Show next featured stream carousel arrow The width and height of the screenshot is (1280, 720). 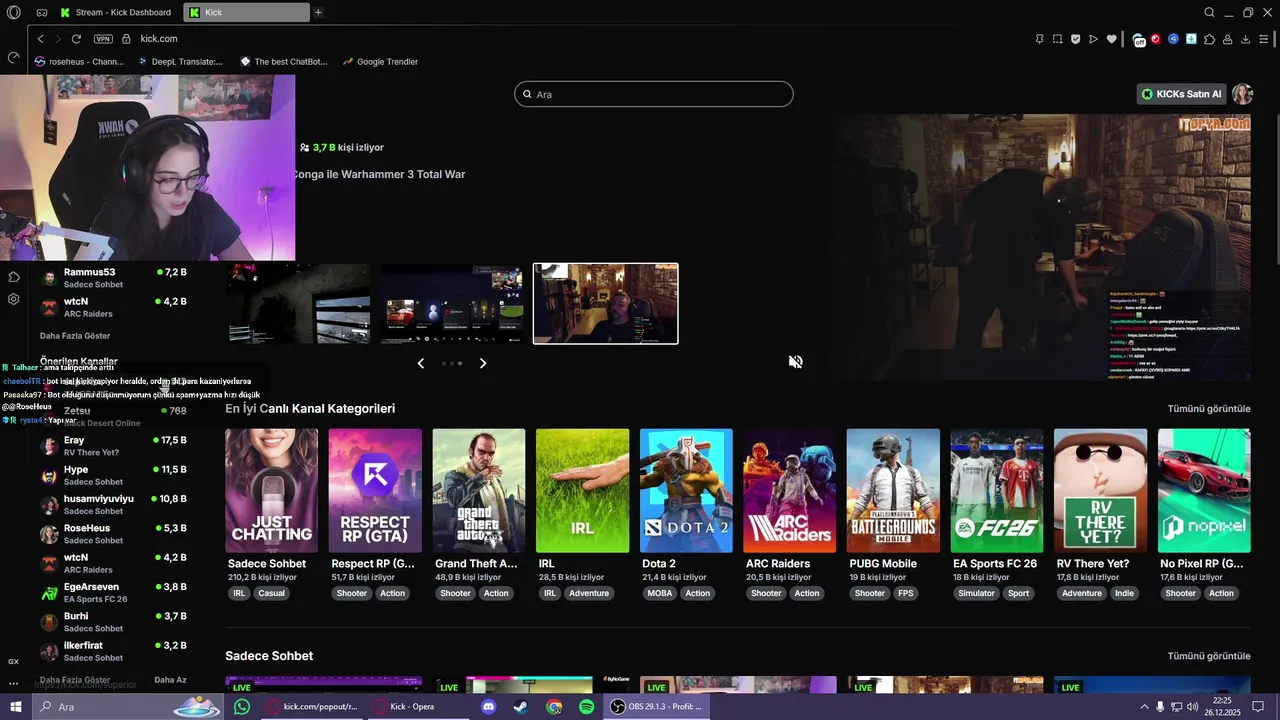tap(483, 363)
